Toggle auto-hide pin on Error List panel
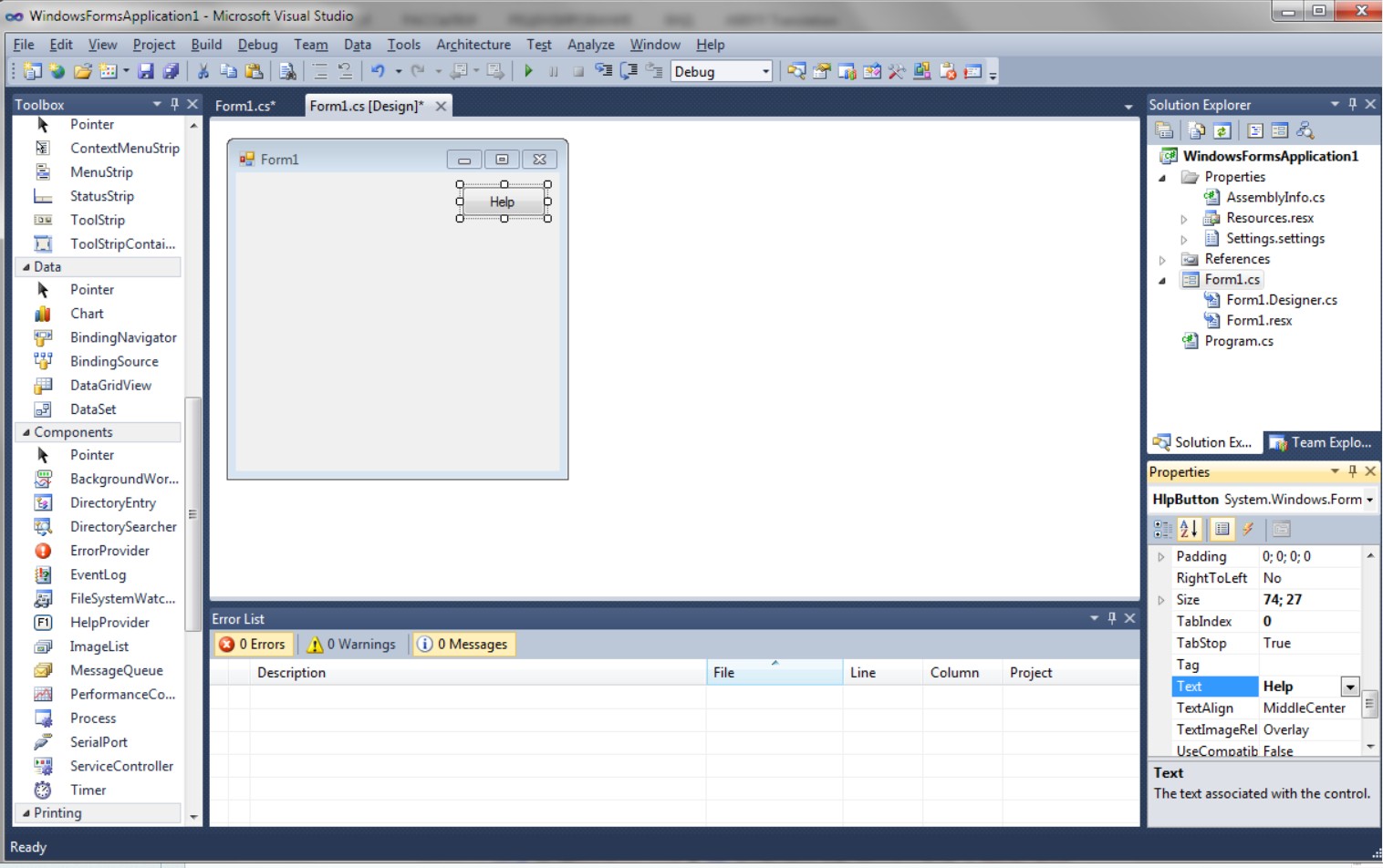 tap(1112, 618)
